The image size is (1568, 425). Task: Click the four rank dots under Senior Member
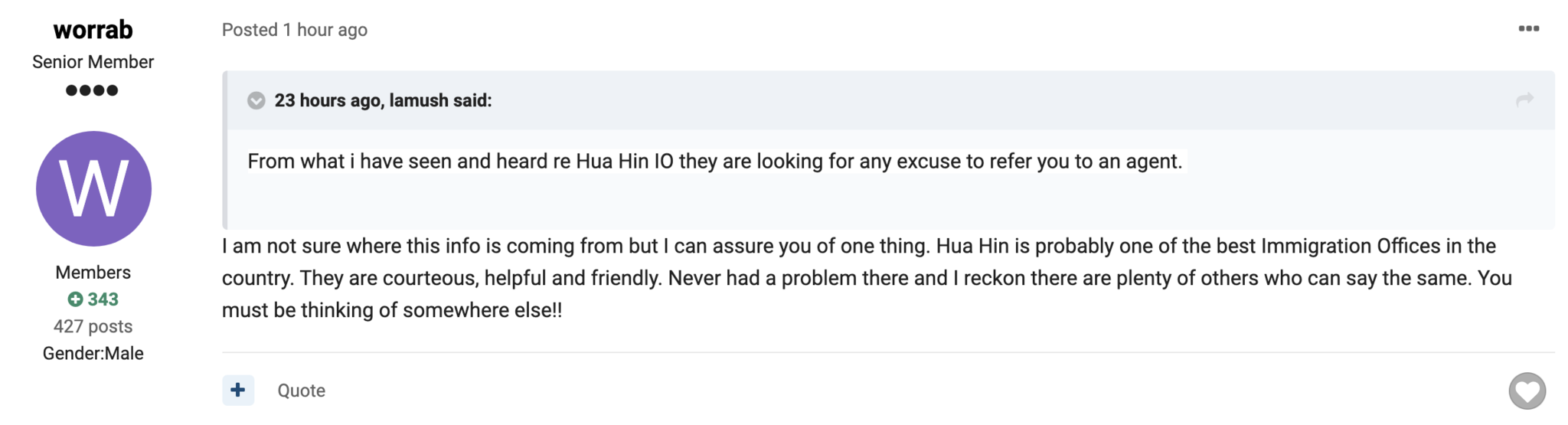pyautogui.click(x=92, y=90)
